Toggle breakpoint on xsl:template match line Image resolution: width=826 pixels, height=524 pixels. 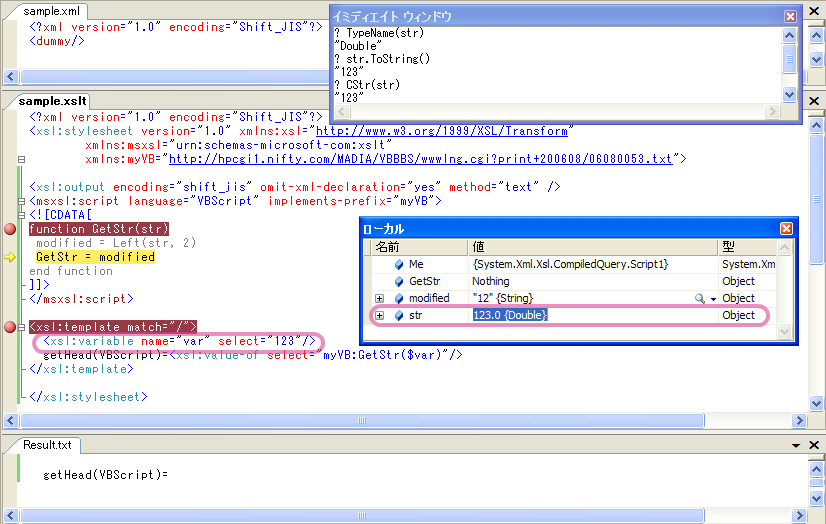tap(10, 327)
